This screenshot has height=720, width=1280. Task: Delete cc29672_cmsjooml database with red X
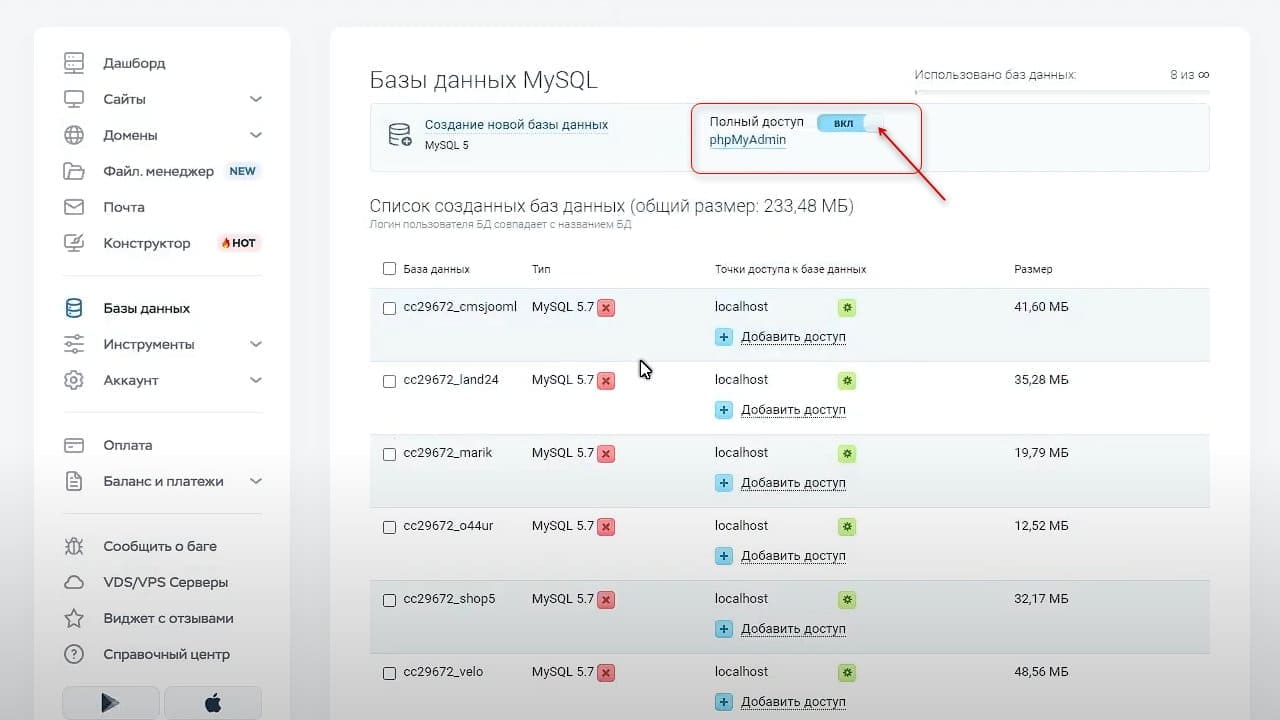606,308
